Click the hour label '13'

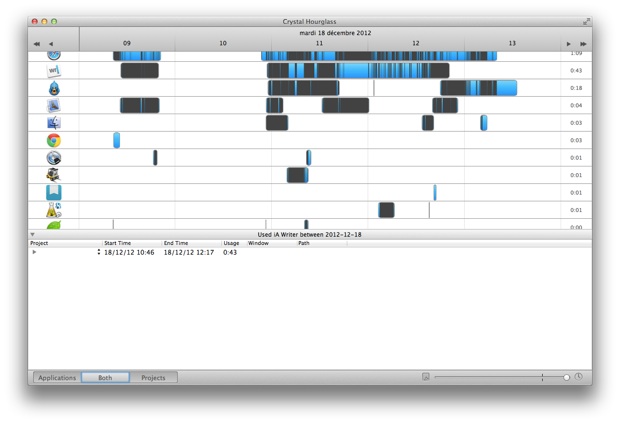512,43
